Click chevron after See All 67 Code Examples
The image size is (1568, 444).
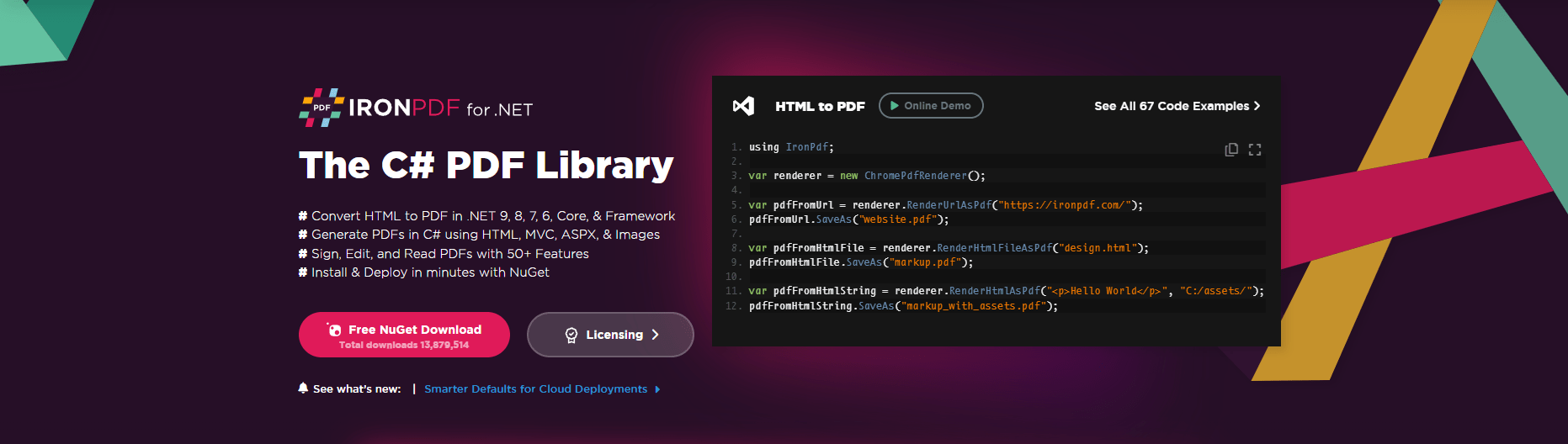point(1257,106)
